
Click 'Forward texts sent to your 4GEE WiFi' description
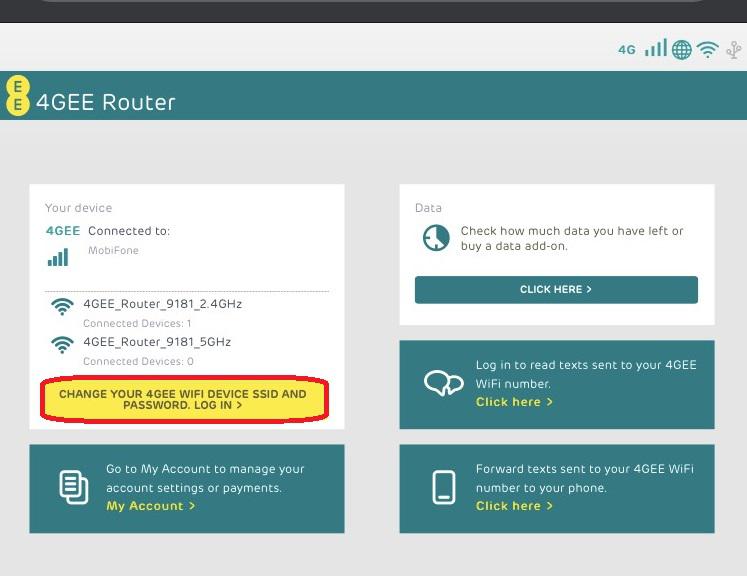tap(585, 478)
